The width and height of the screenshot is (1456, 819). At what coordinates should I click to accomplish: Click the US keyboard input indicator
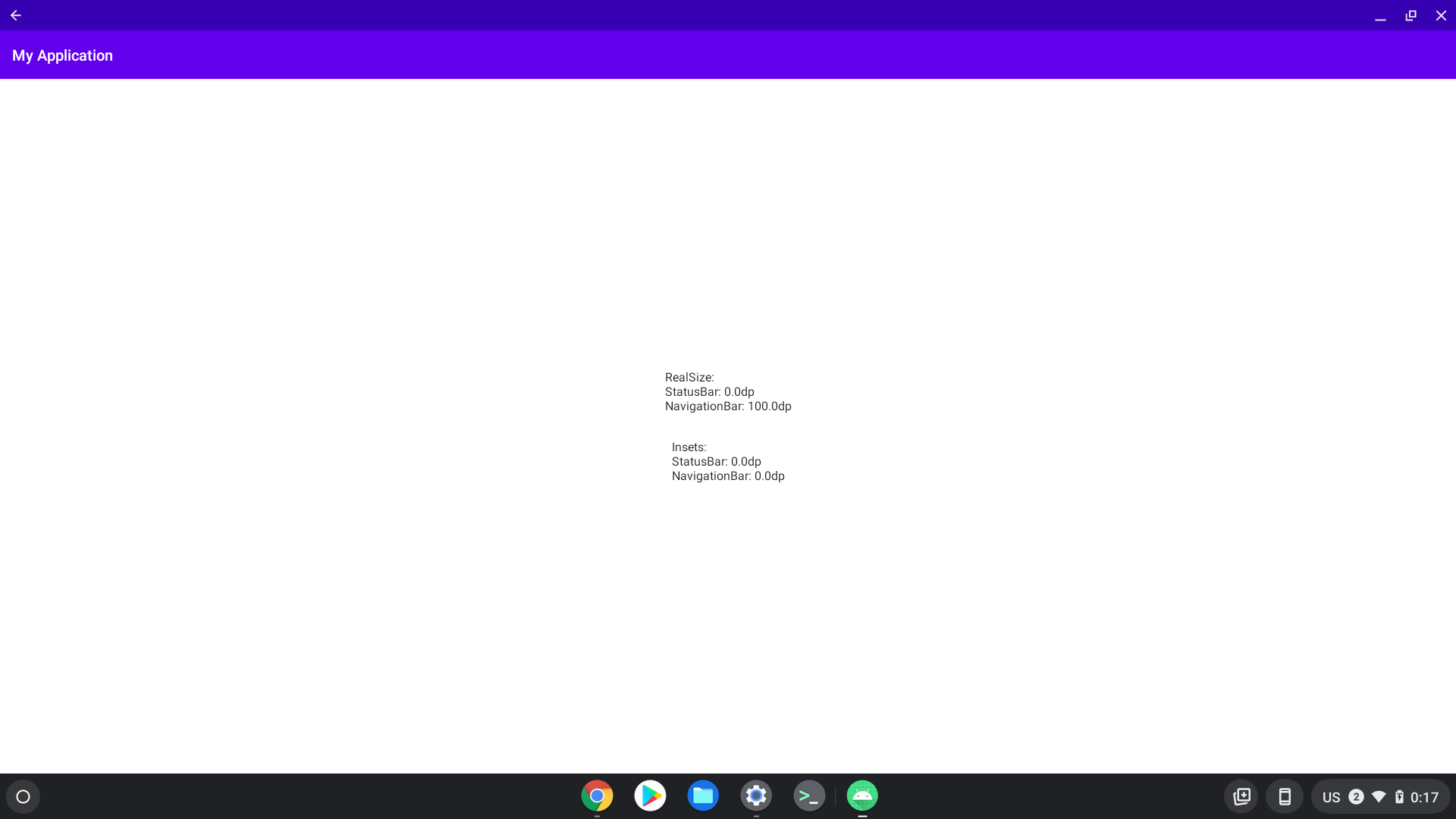coord(1331,797)
